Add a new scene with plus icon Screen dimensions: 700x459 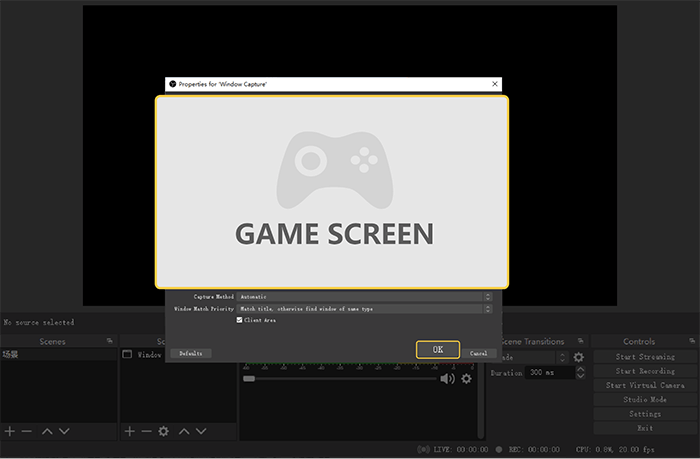coord(10,431)
